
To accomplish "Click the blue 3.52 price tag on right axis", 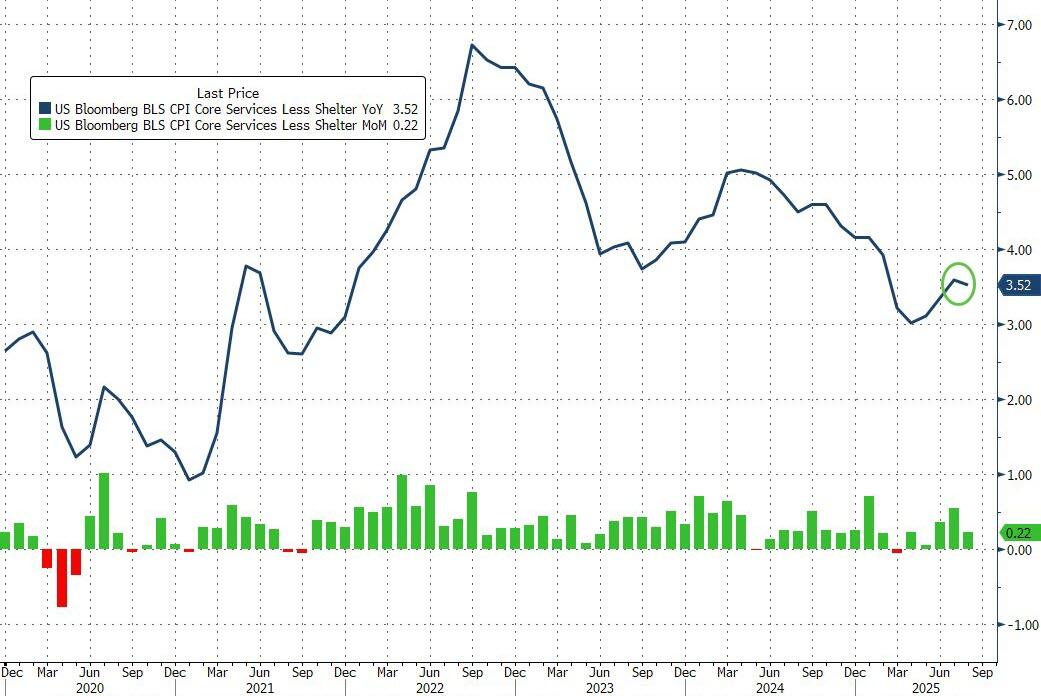I will [x=1018, y=285].
